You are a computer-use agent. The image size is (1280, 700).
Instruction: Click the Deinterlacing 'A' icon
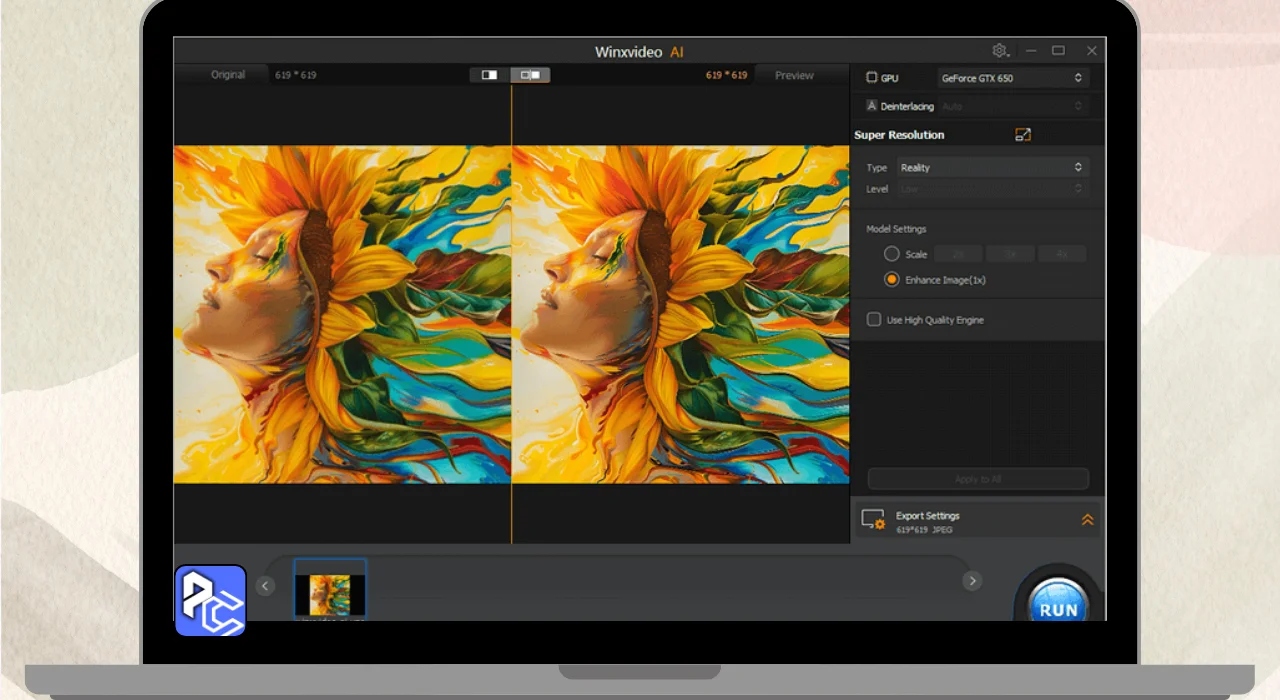[871, 106]
